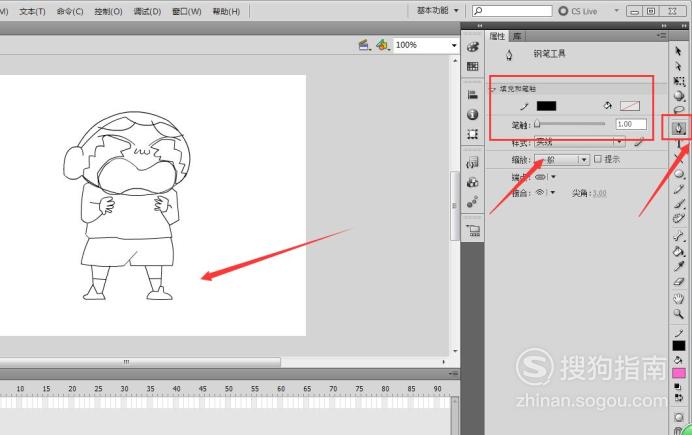The width and height of the screenshot is (692, 435).
Task: Open the Align panel icon
Action: 473,94
